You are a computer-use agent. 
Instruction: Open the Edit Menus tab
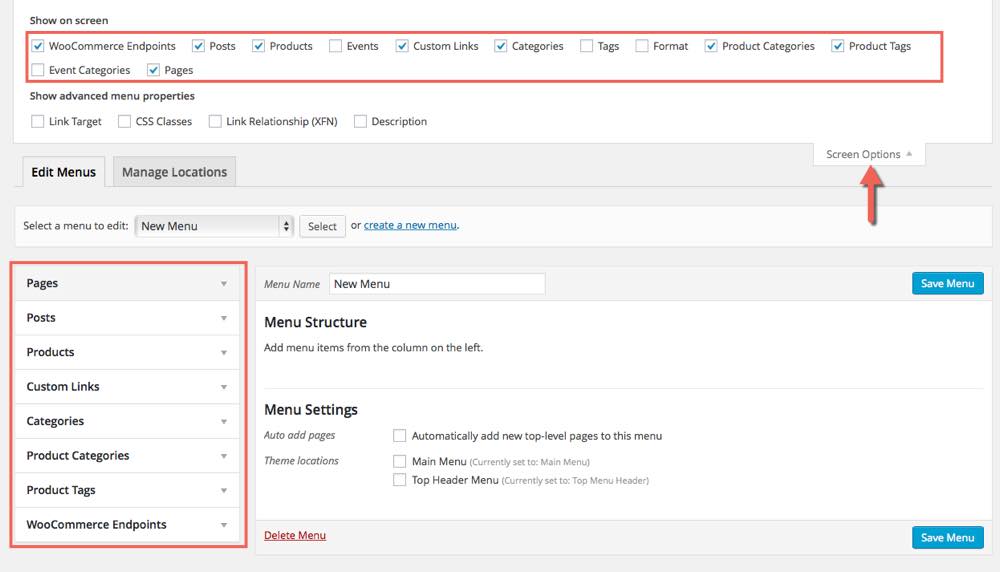pos(63,172)
